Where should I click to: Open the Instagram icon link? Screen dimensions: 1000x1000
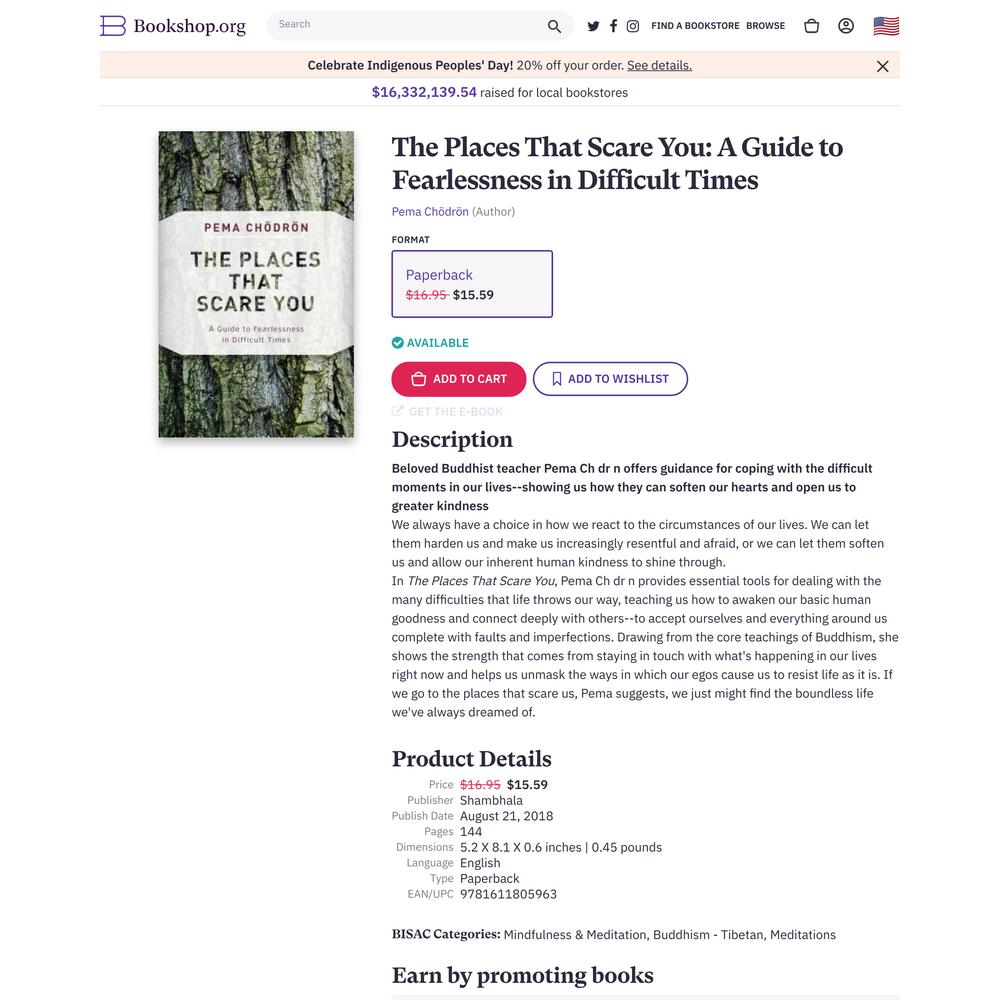point(633,26)
